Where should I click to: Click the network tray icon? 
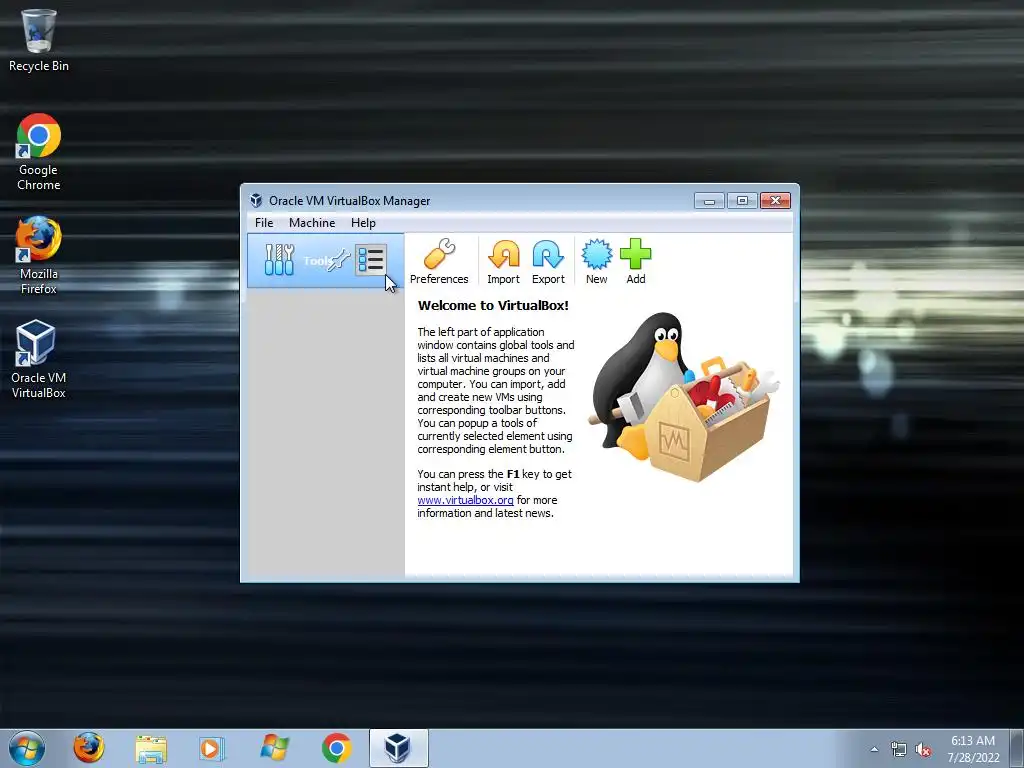pos(899,749)
